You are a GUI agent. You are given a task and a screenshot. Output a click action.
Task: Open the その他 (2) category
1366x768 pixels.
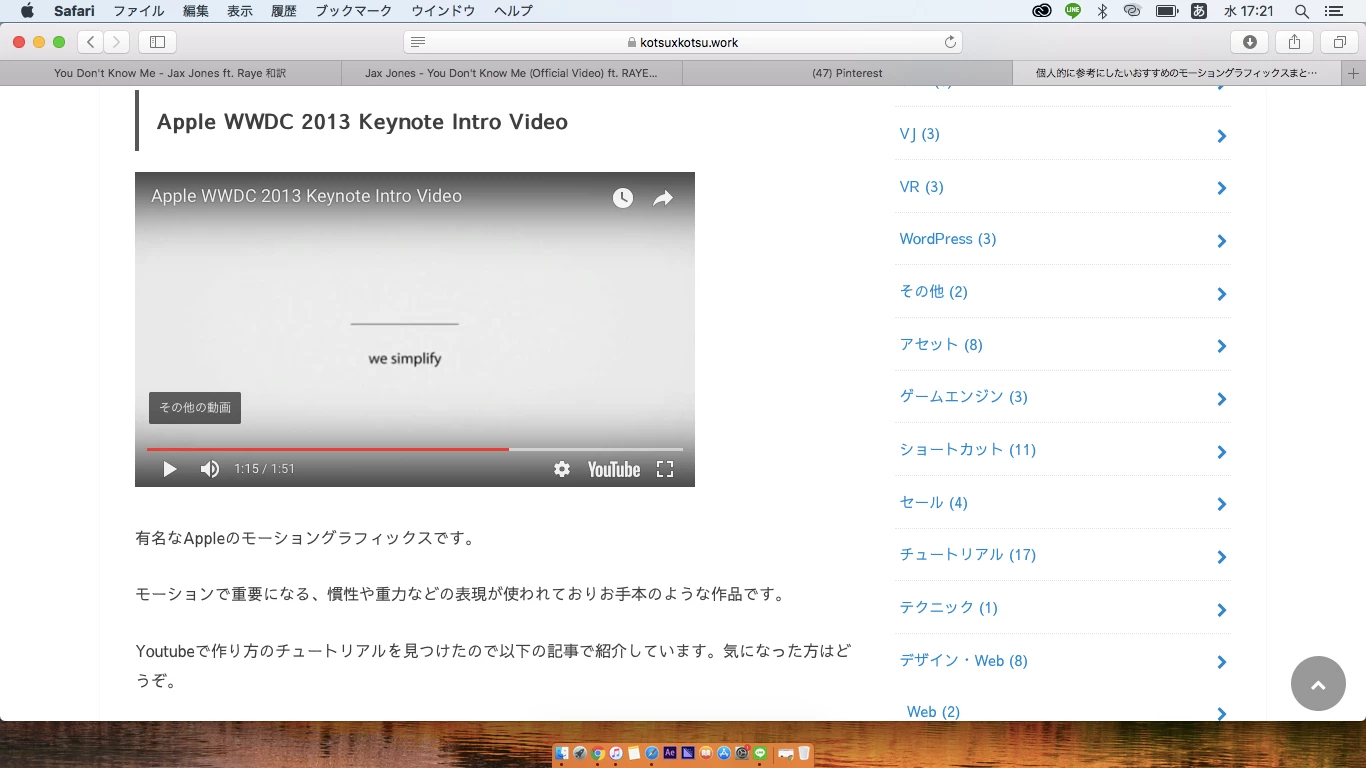[934, 292]
